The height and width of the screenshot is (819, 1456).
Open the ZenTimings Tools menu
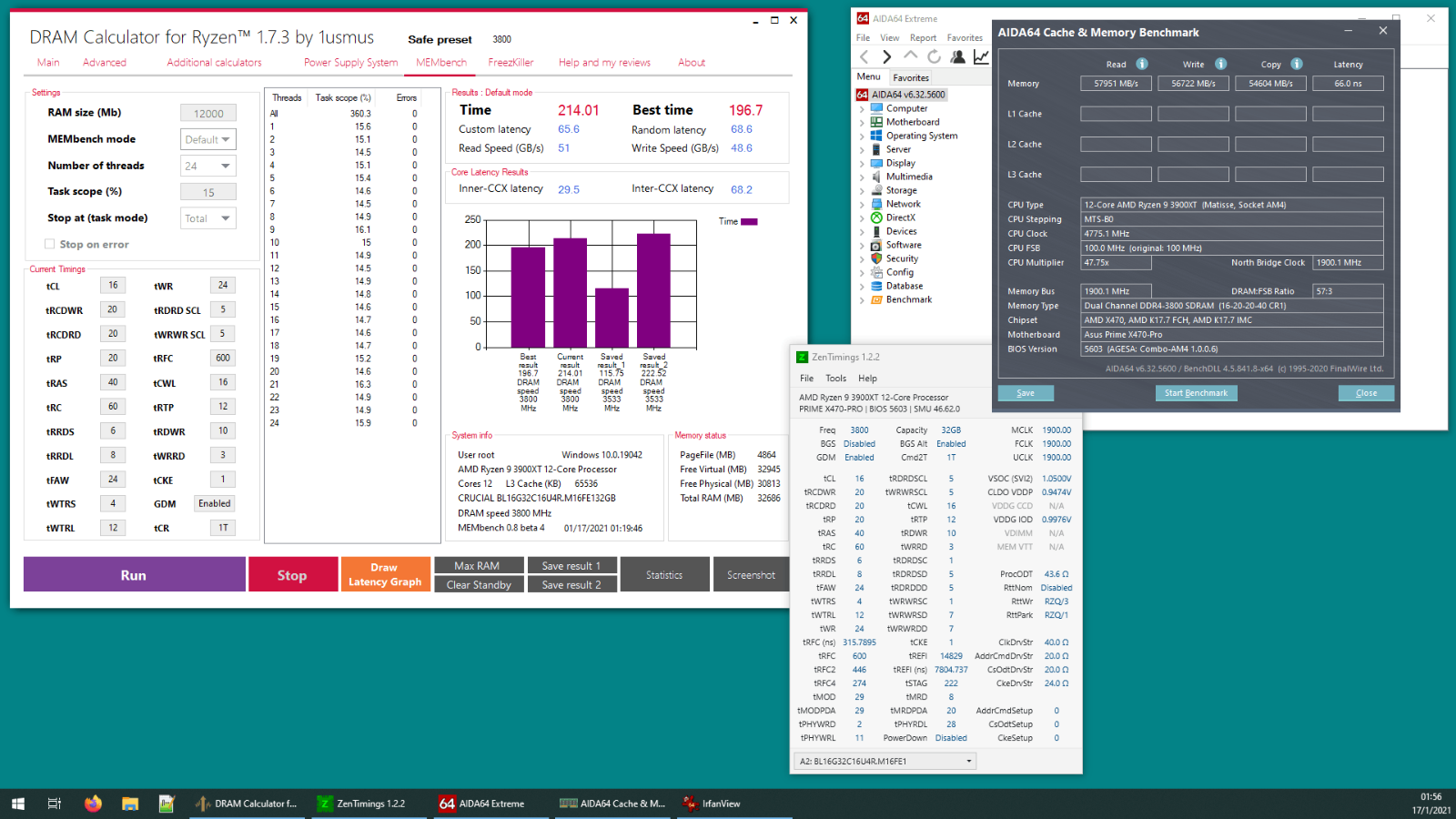835,379
